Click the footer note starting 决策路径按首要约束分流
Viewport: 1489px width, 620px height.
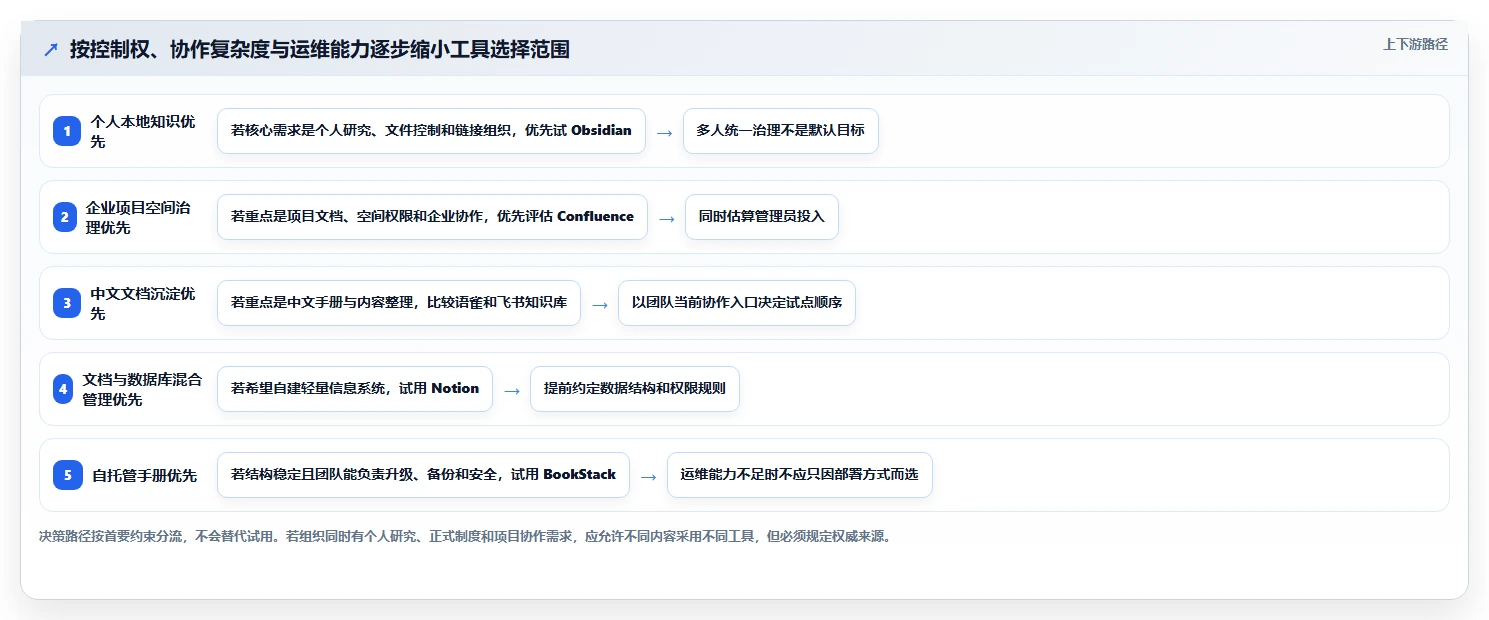tap(465, 537)
